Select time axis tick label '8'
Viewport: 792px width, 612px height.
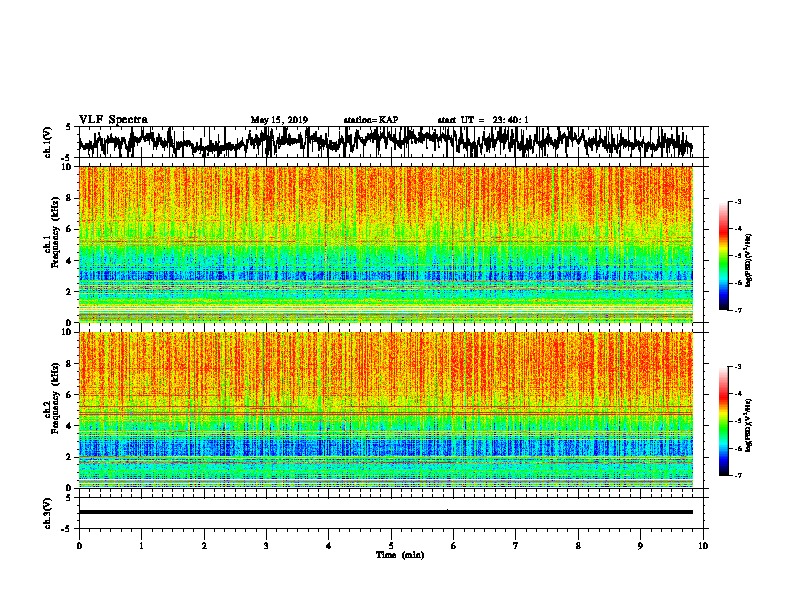click(578, 545)
